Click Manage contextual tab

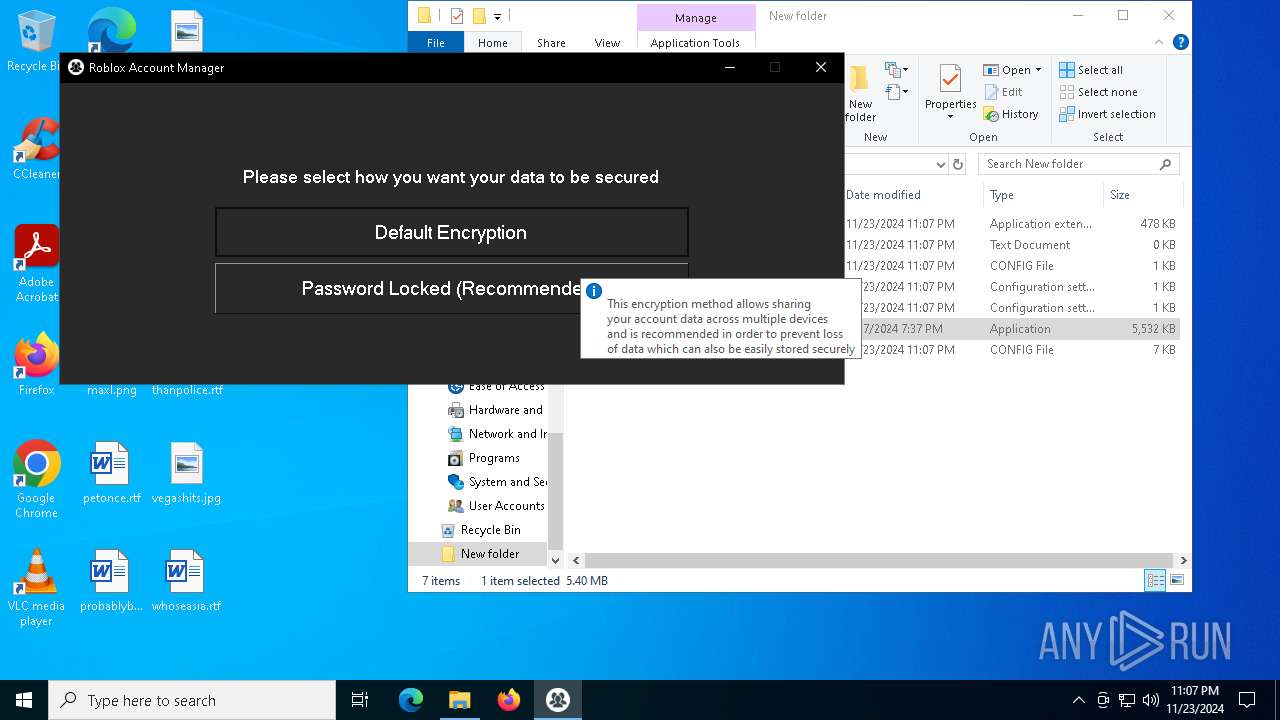pos(696,17)
